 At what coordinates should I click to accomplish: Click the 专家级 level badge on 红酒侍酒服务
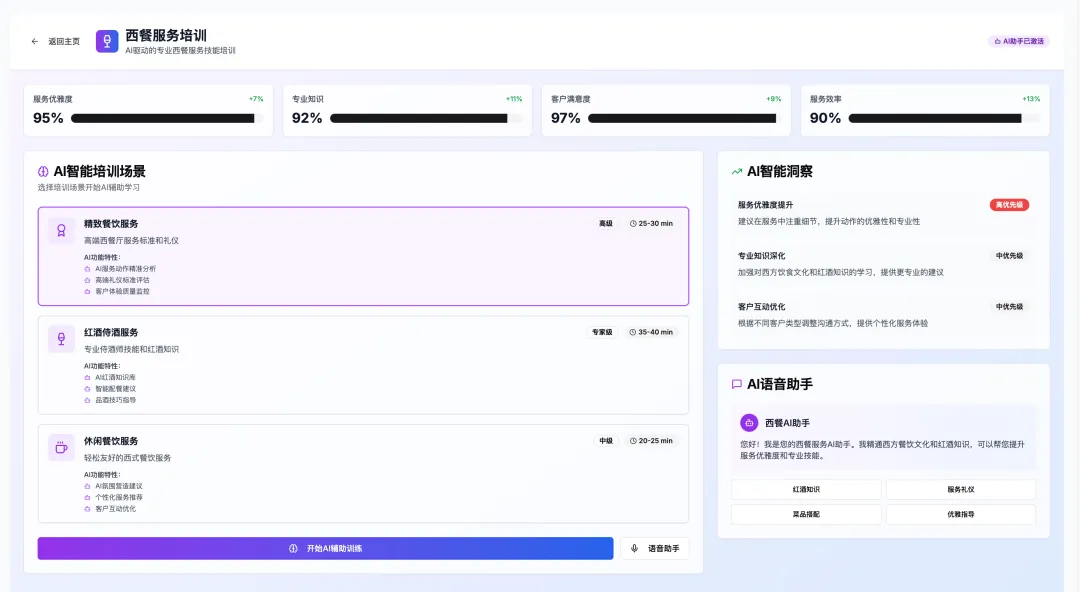(600, 332)
